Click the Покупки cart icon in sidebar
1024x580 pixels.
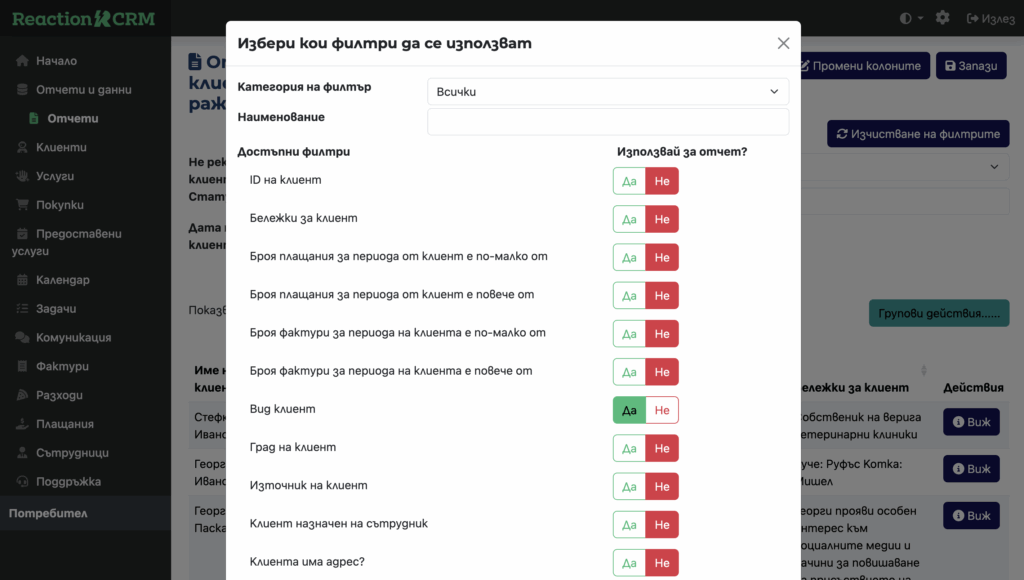coord(22,205)
